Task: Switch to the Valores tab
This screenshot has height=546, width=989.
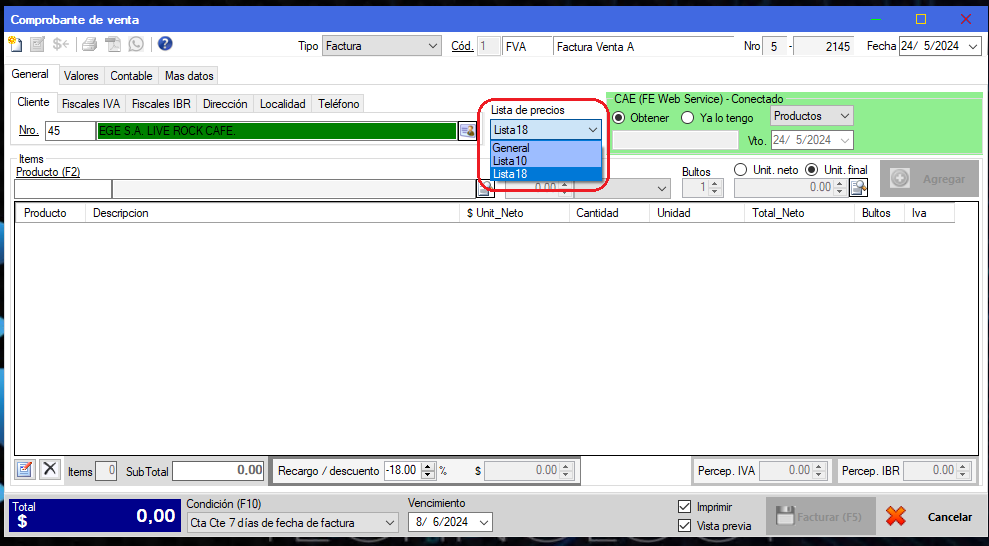Action: tap(81, 76)
